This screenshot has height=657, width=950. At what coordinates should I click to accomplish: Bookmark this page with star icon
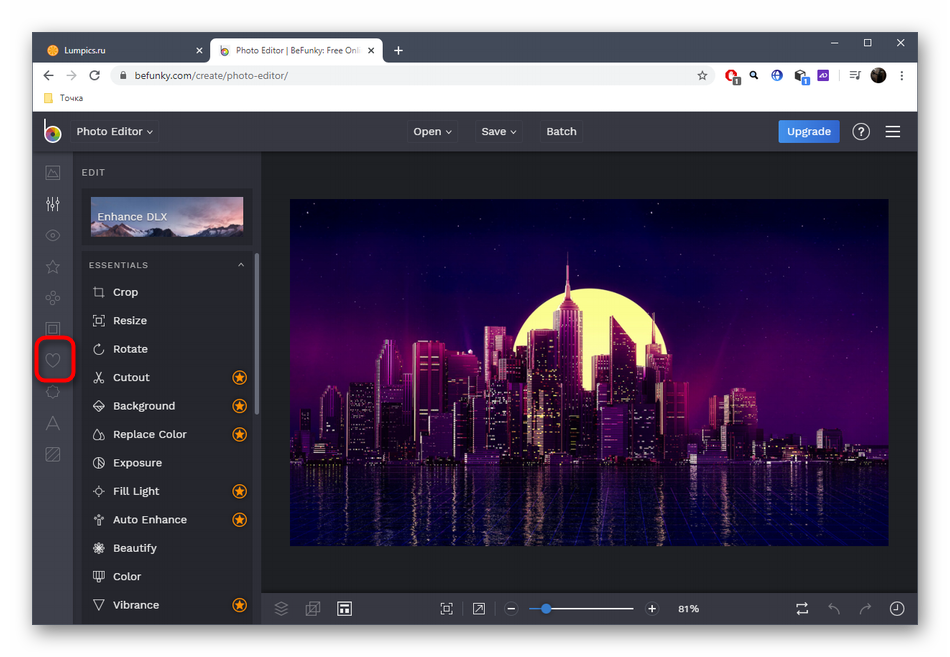point(702,75)
